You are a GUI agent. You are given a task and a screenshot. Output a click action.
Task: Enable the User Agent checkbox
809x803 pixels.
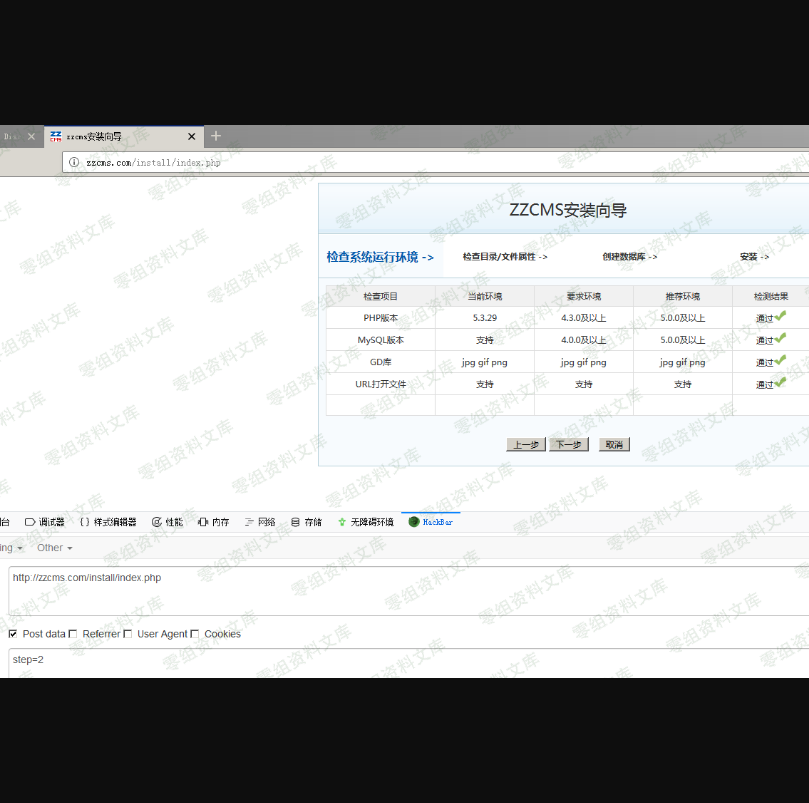(128, 634)
